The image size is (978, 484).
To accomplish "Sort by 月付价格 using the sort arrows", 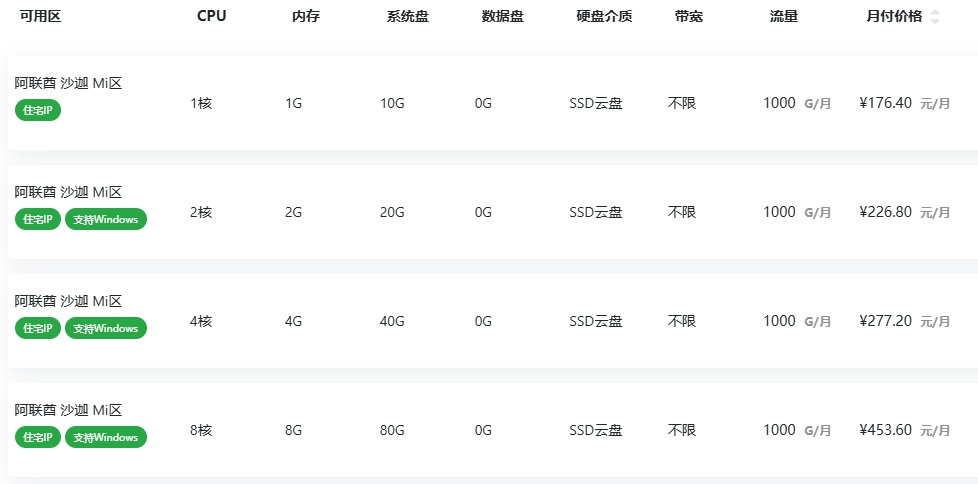I will pos(934,17).
